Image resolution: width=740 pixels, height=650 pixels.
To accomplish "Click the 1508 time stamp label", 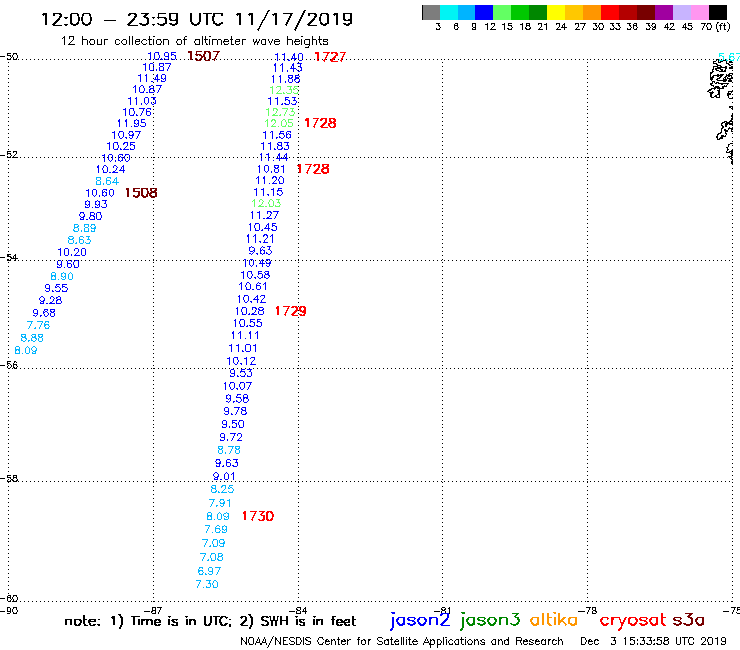I will 141,193.
